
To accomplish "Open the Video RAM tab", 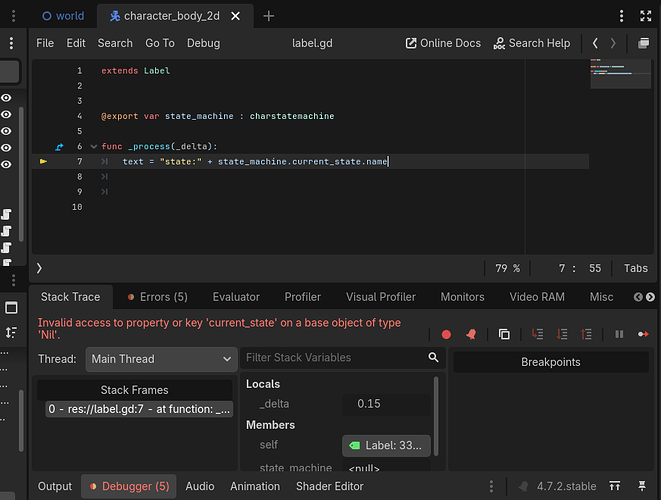I will click(x=537, y=297).
